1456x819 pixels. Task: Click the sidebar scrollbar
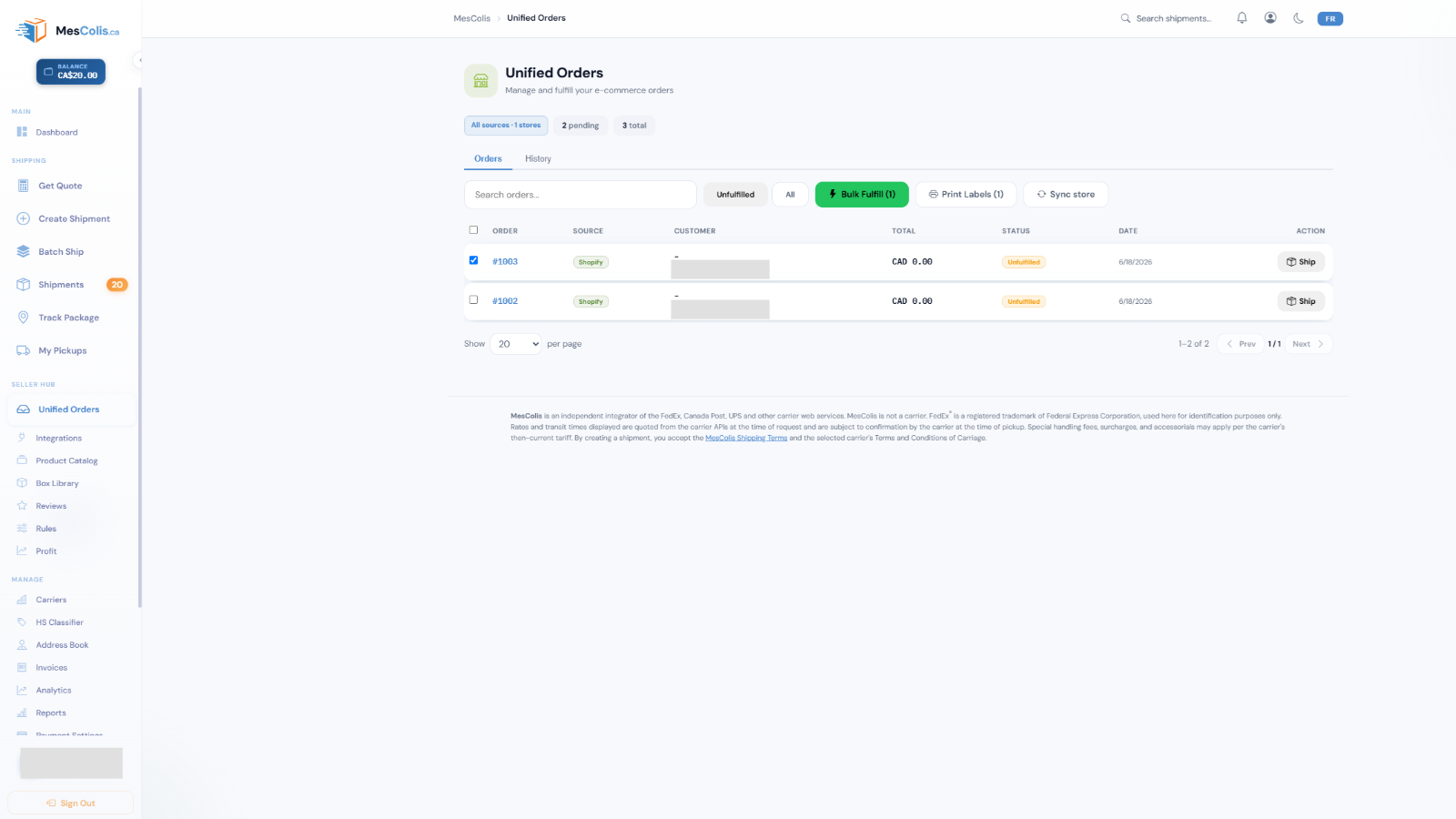pos(140,346)
